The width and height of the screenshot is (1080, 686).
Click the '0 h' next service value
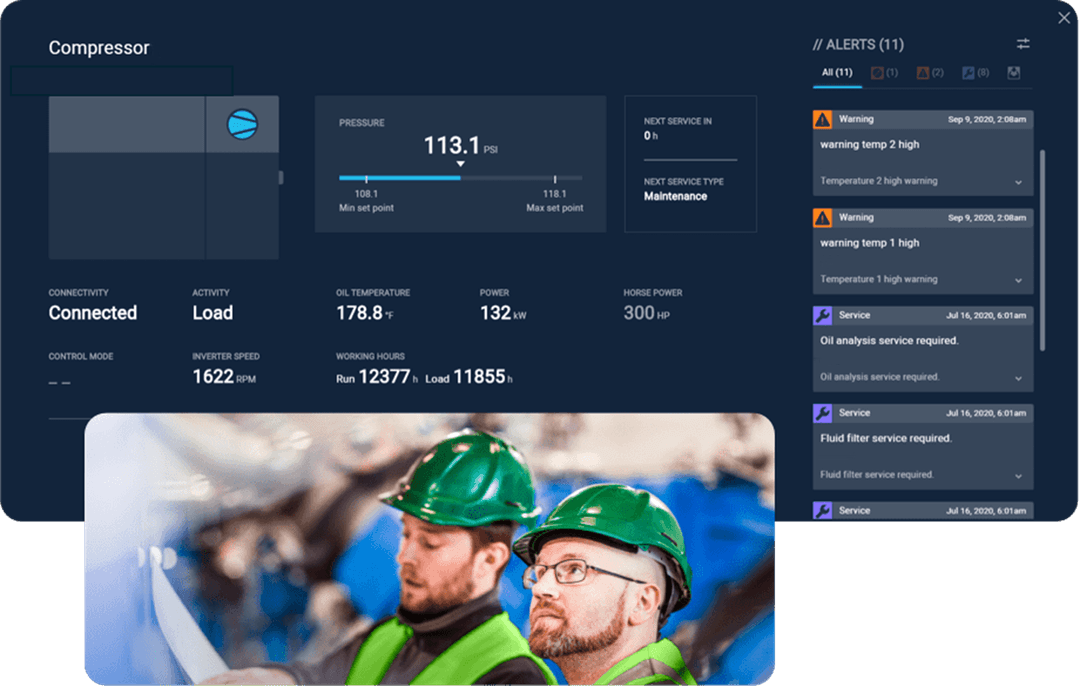point(651,136)
